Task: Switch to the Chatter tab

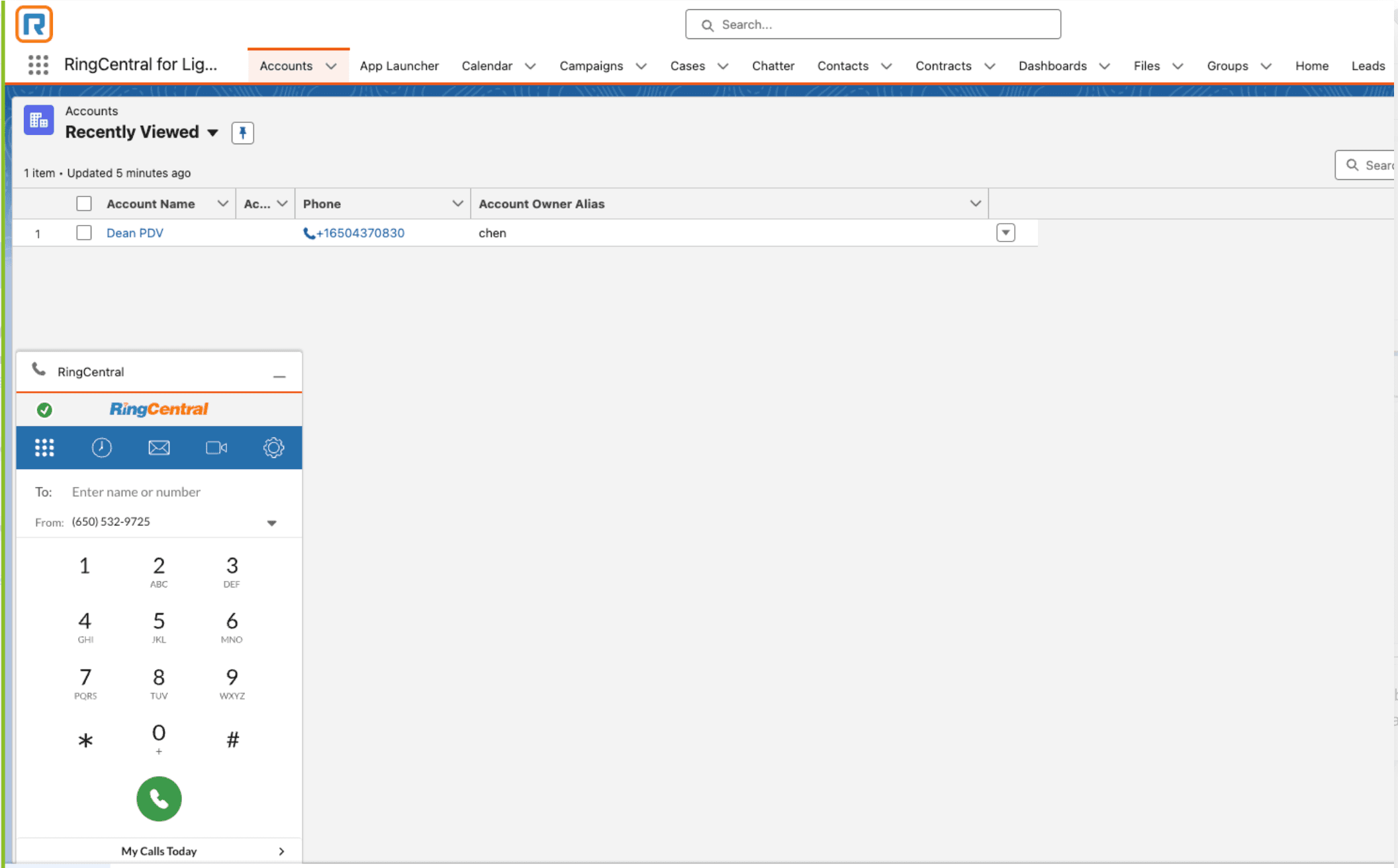Action: tap(773, 66)
